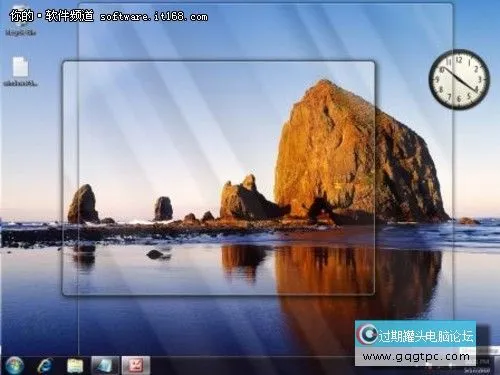500x375 pixels.
Task: Open Windows Explorer folder taskbar icon
Action: pos(75,366)
